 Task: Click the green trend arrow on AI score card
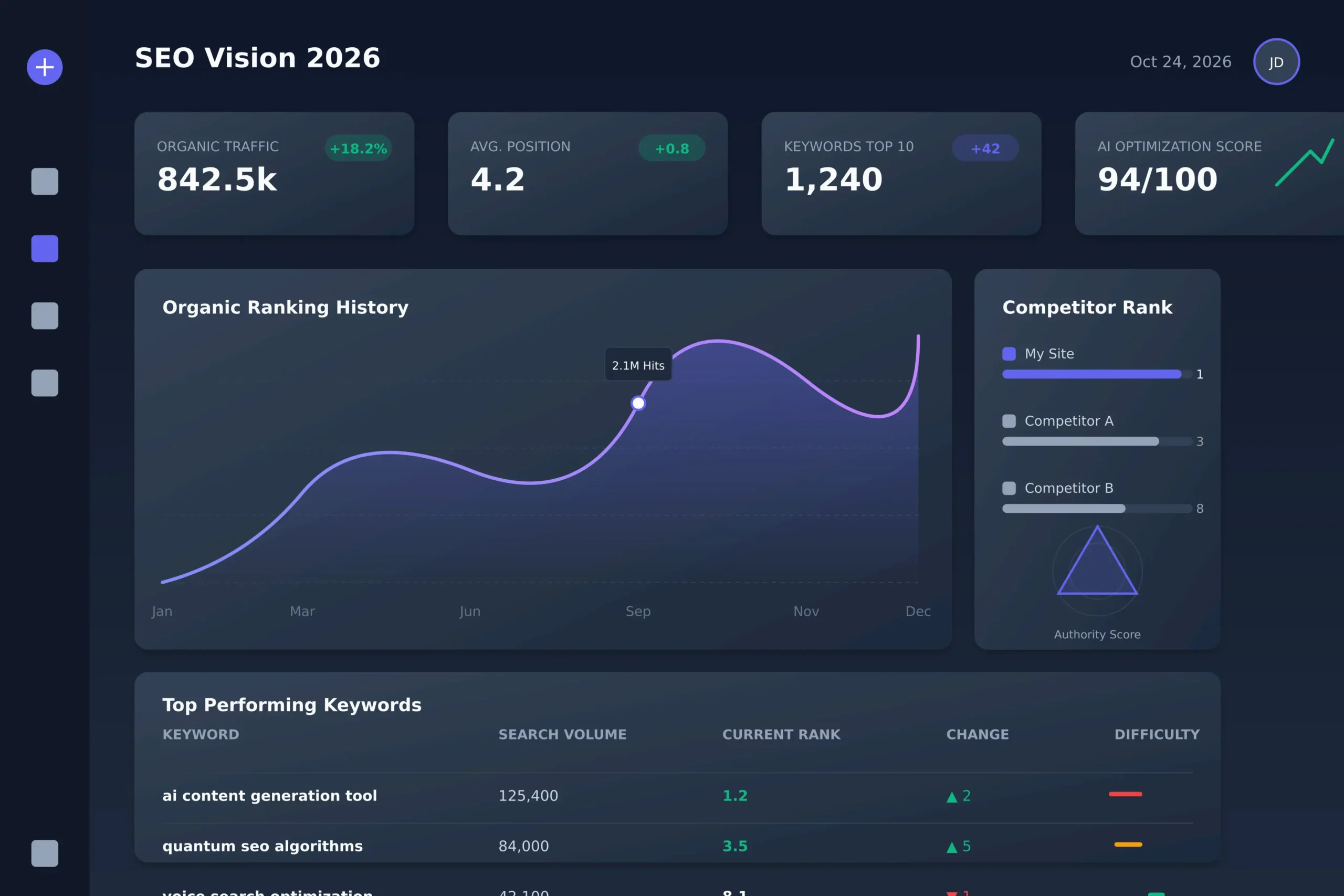(1305, 162)
